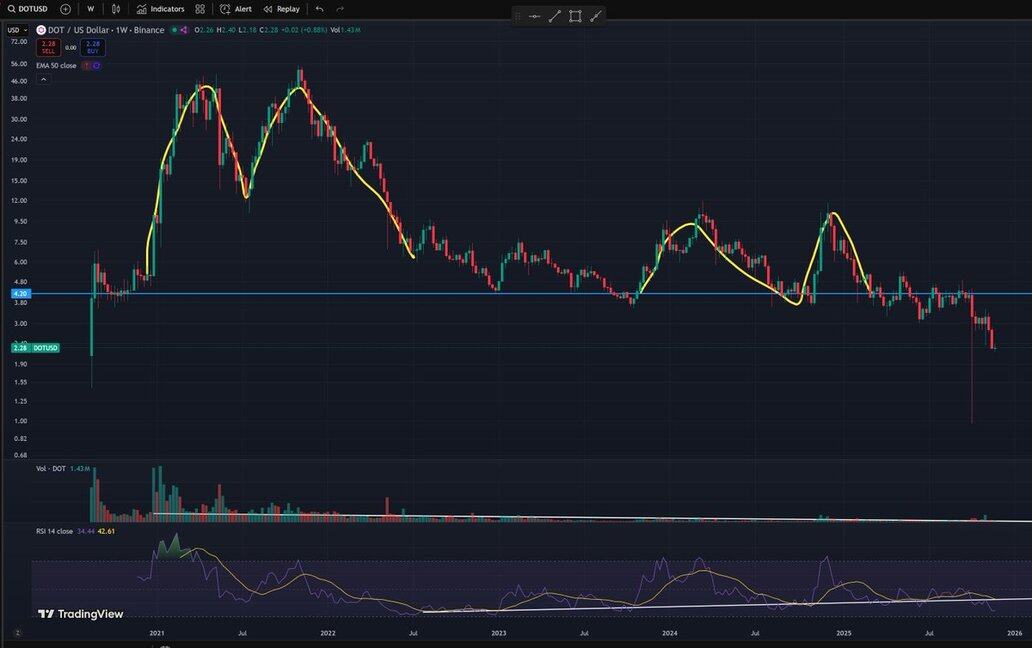Select the brush drawing tool
This screenshot has height=648, width=1032.
596,16
